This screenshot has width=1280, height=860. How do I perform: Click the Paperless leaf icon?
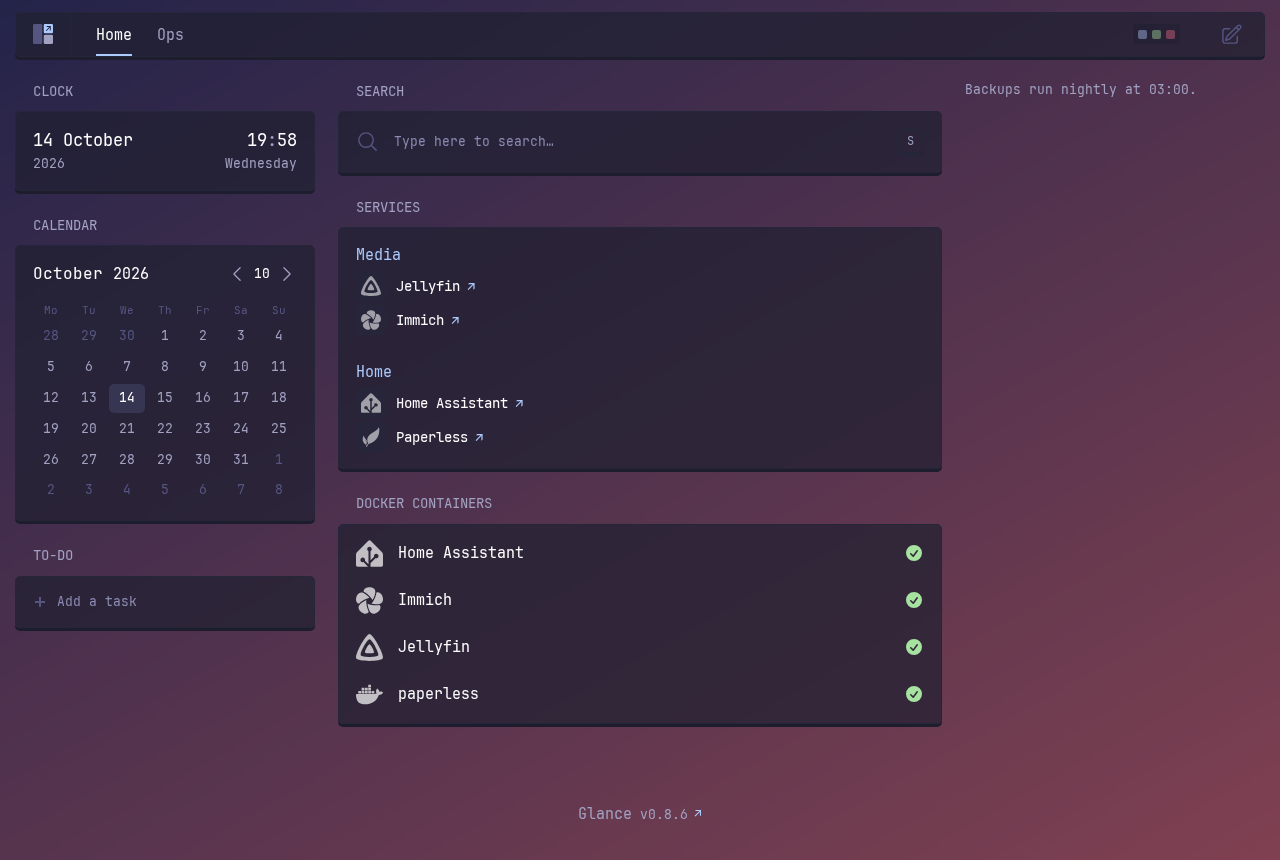pos(371,438)
